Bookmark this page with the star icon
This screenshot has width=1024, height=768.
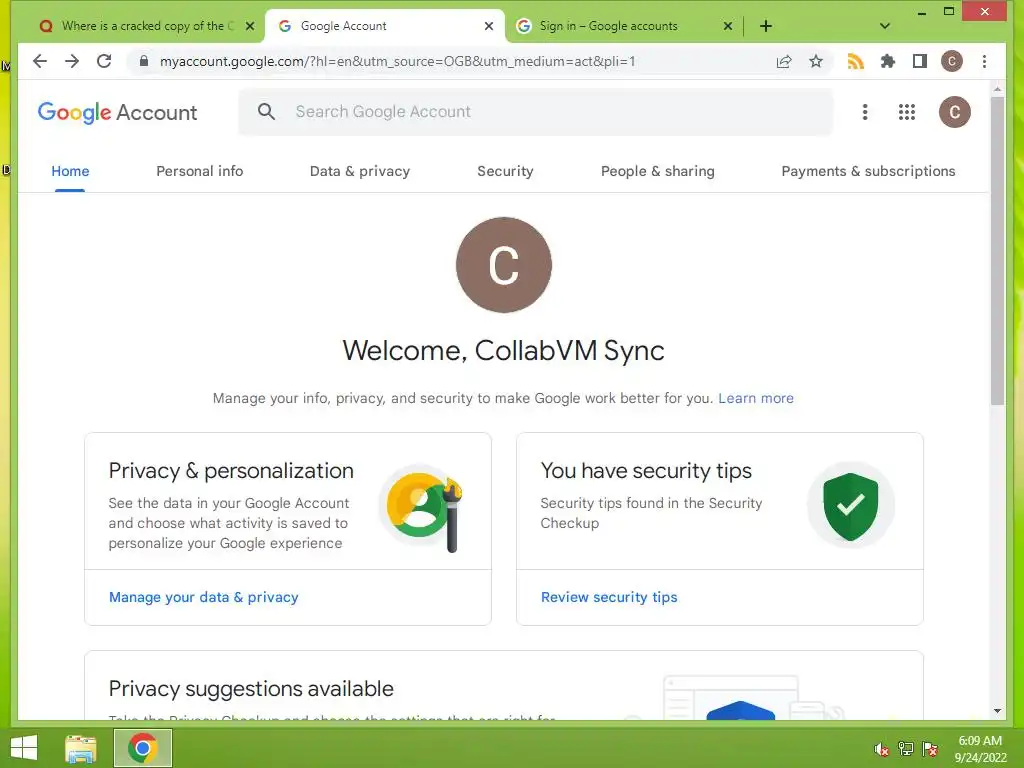click(x=816, y=61)
